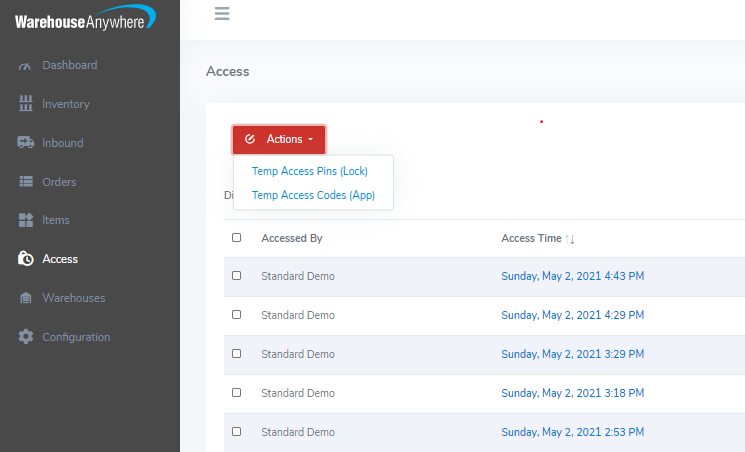
Task: Click the Items boxes icon
Action: coord(26,220)
